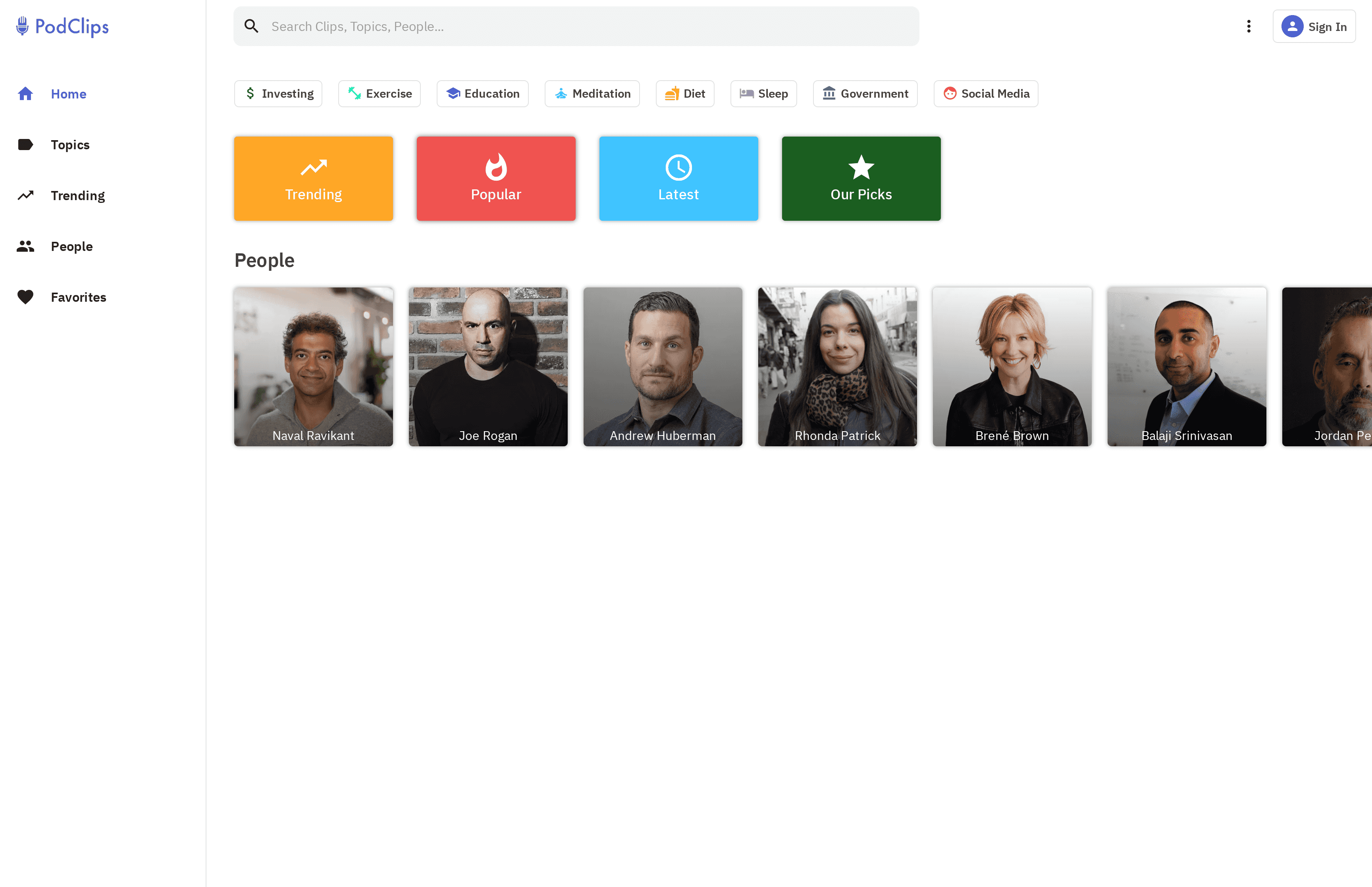Click inside the search input field
Viewport: 1372px width, 887px height.
[x=576, y=26]
